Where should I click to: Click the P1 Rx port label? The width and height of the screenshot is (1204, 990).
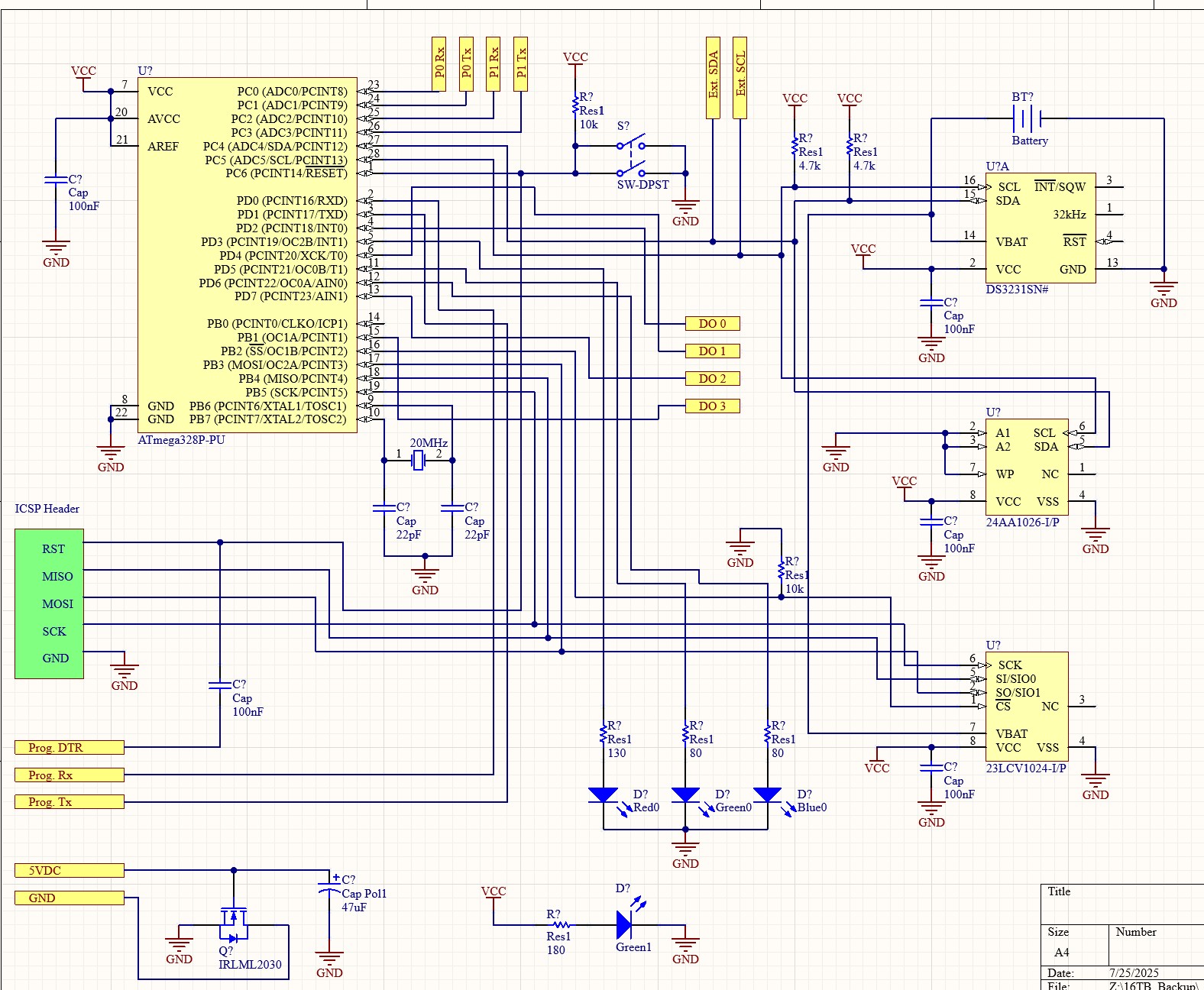point(494,64)
